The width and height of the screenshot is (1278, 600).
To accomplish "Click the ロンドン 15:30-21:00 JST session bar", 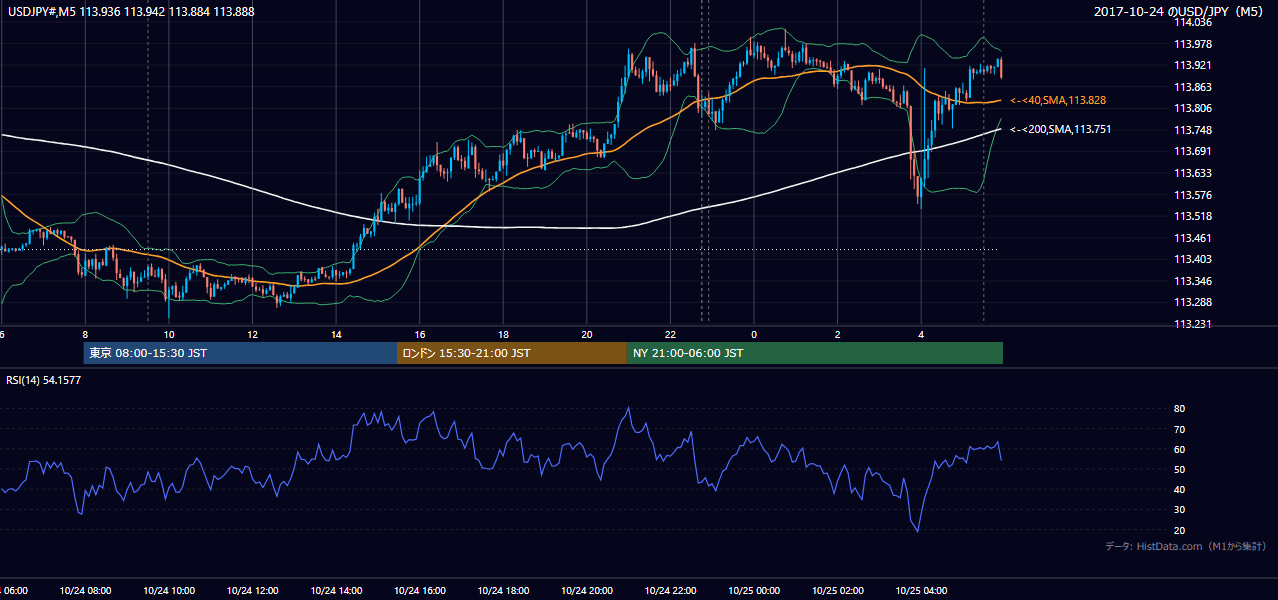I will (x=512, y=353).
